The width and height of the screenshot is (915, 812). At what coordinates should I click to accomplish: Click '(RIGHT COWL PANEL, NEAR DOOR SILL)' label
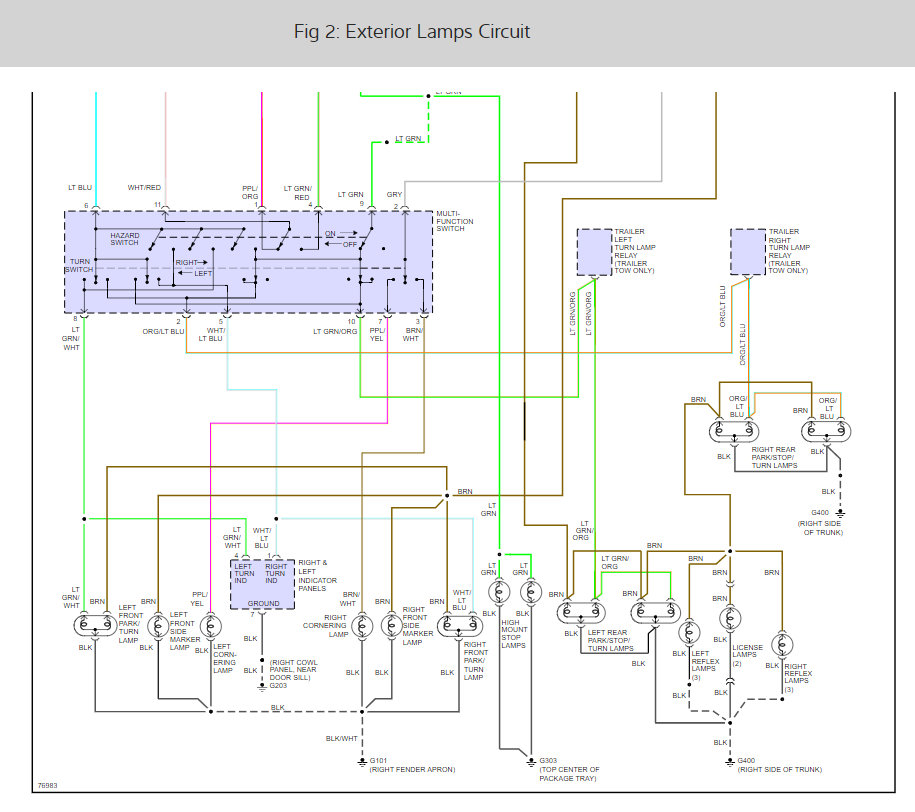(294, 670)
